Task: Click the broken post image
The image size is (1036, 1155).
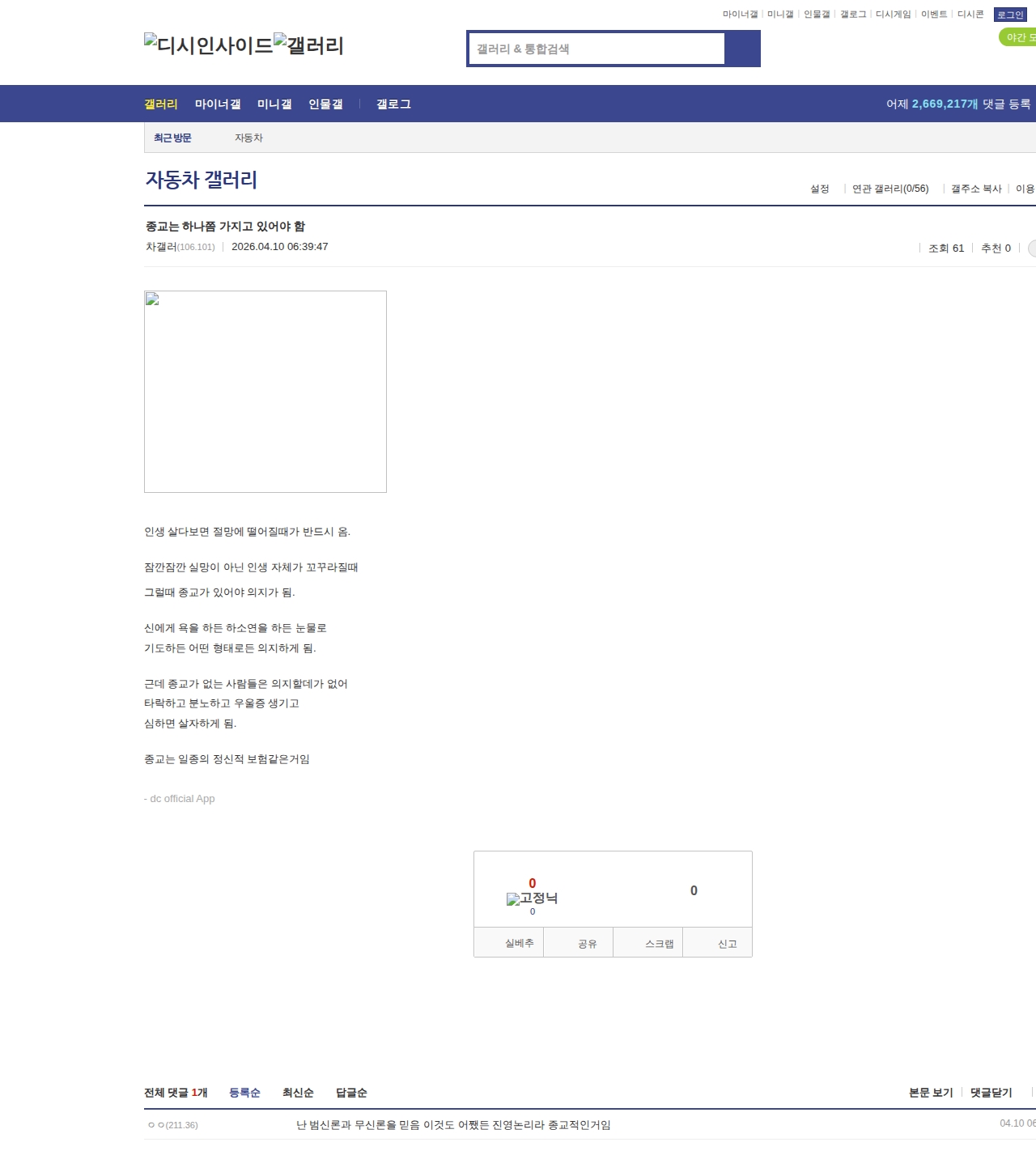Action: click(265, 392)
